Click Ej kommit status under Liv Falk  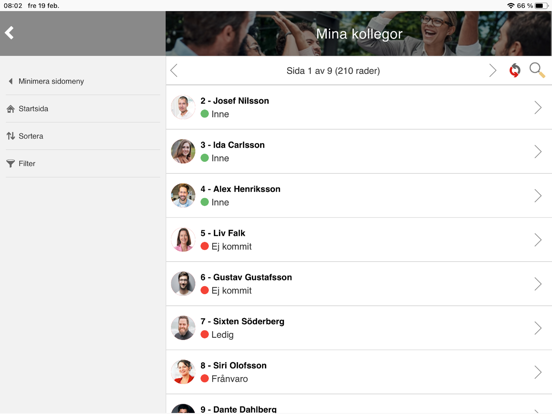(x=232, y=247)
